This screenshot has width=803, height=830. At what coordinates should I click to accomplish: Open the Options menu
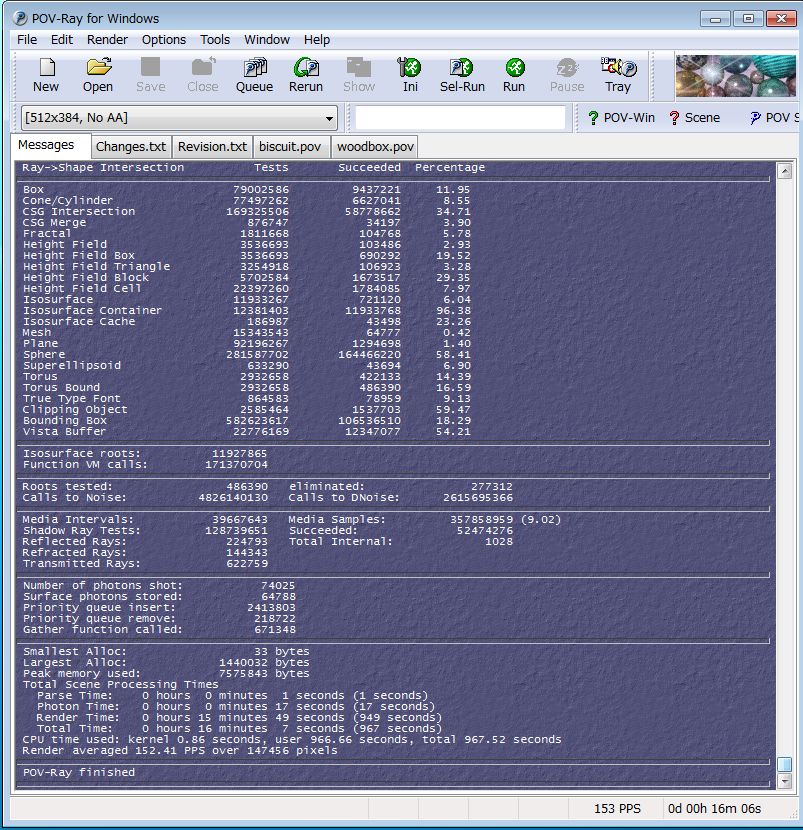click(x=164, y=40)
